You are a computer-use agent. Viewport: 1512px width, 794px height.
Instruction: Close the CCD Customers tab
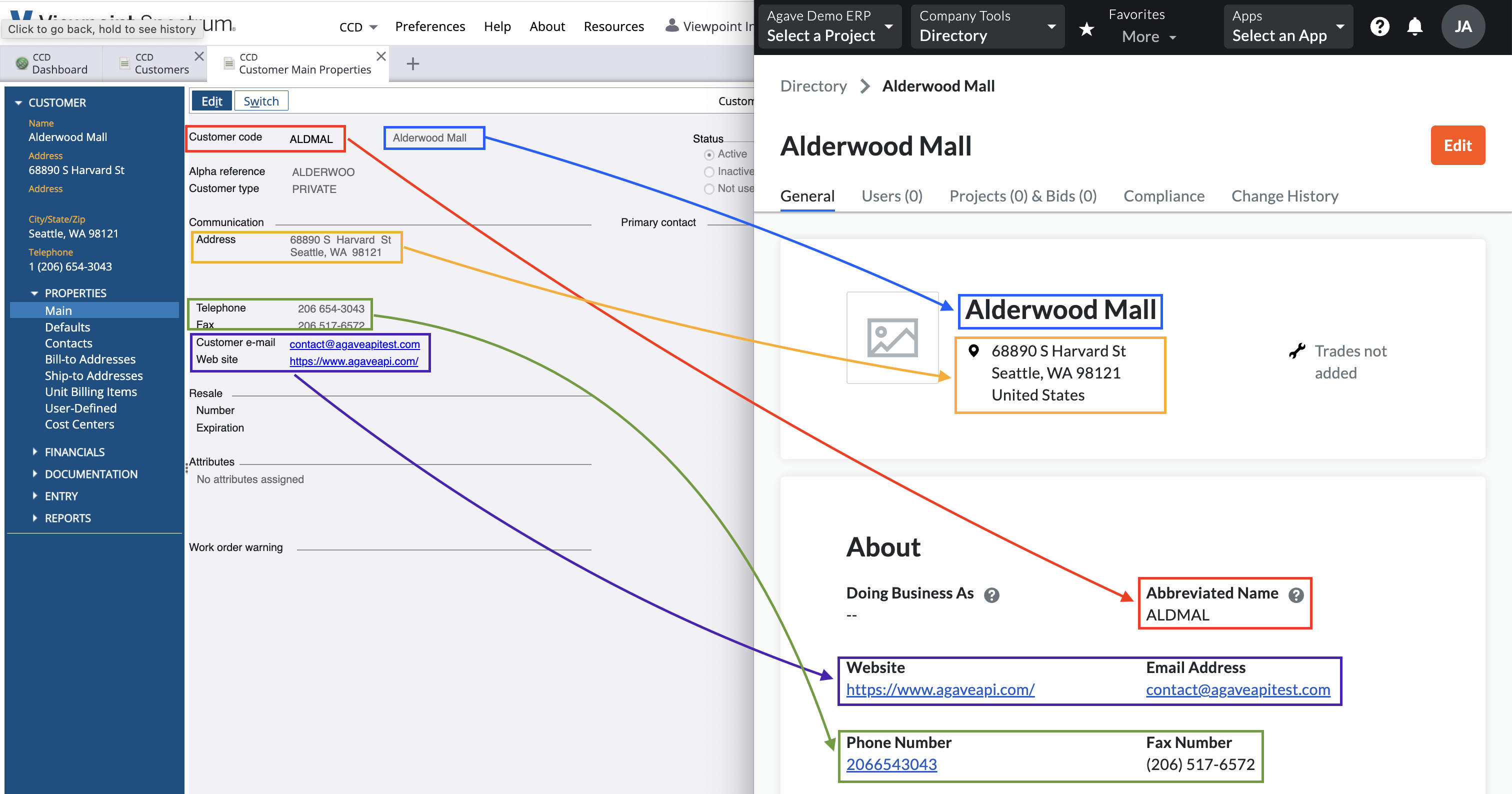(199, 56)
